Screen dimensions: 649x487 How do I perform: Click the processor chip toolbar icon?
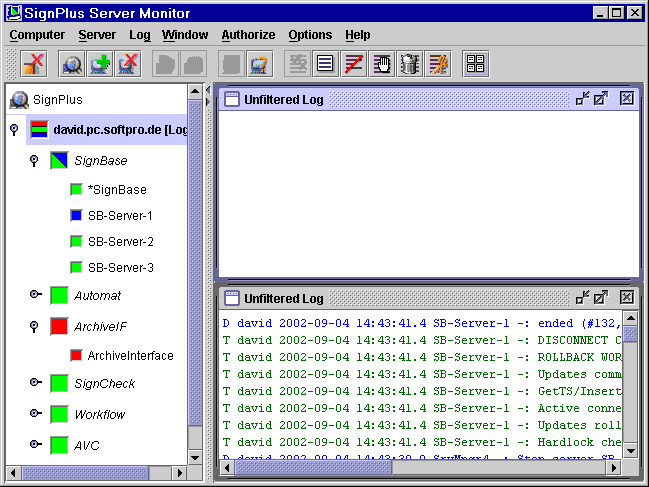[410, 65]
